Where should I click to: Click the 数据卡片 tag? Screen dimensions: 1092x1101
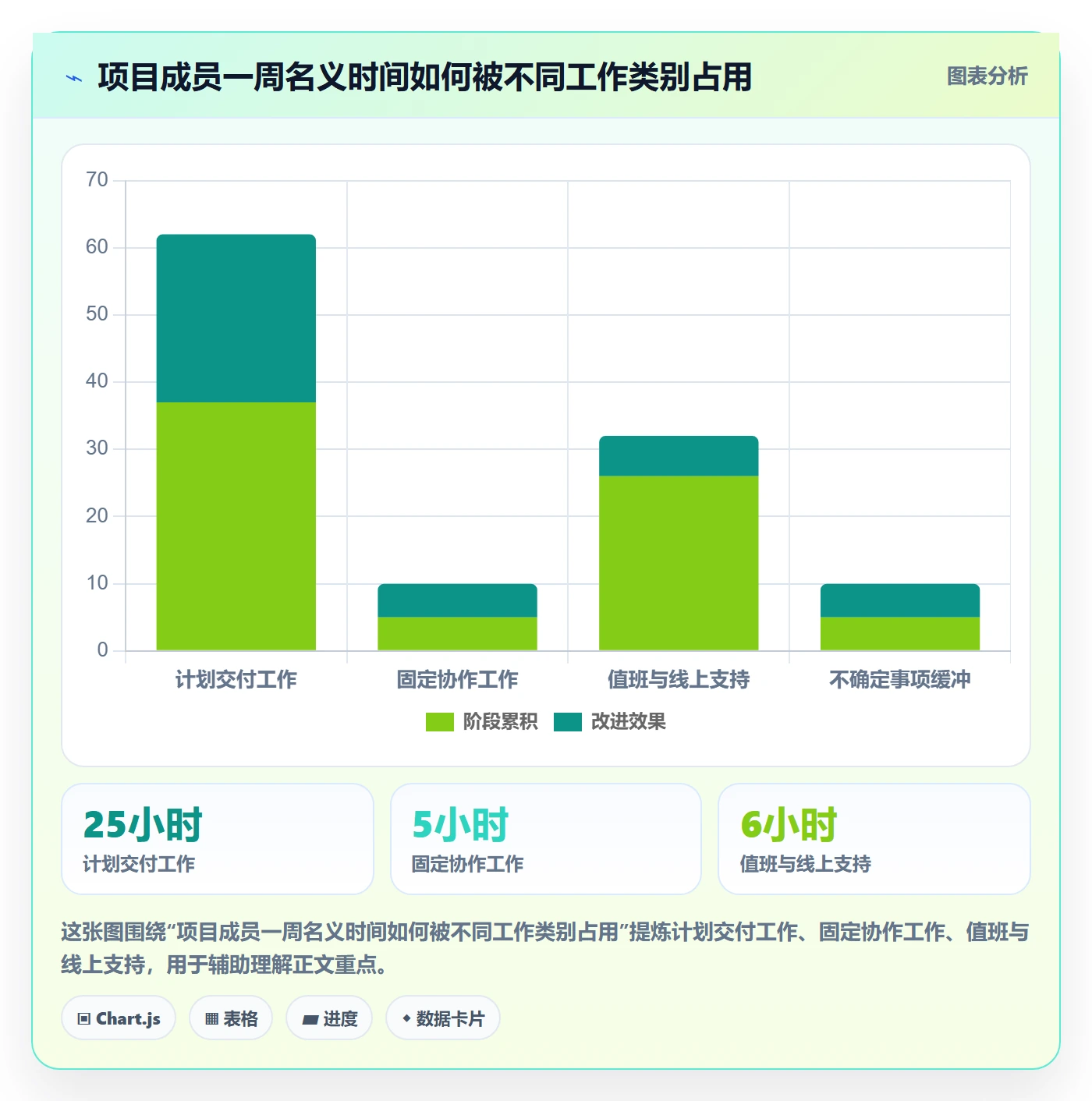[x=443, y=1018]
